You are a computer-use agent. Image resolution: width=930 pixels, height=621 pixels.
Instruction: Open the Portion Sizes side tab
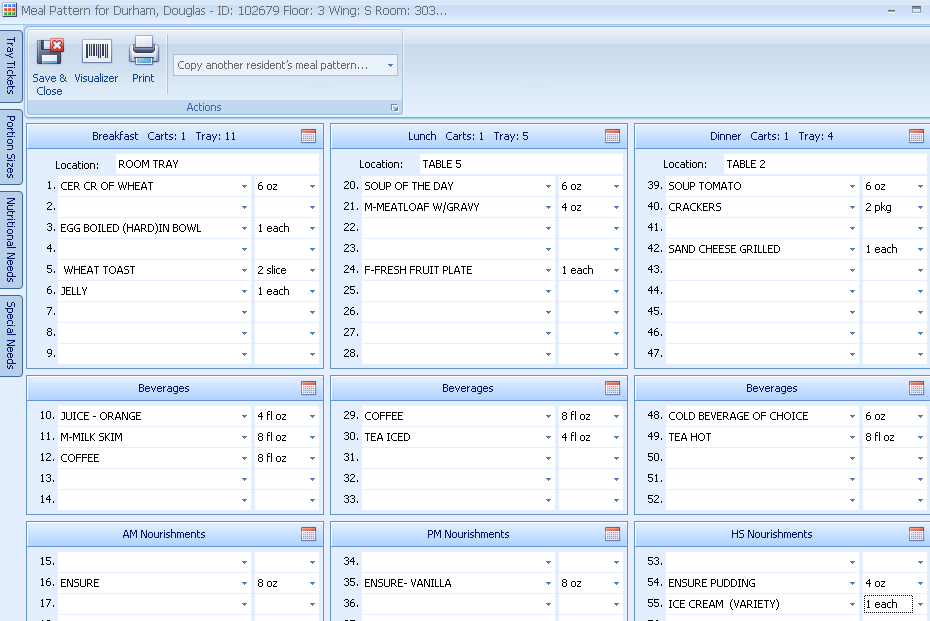11,147
